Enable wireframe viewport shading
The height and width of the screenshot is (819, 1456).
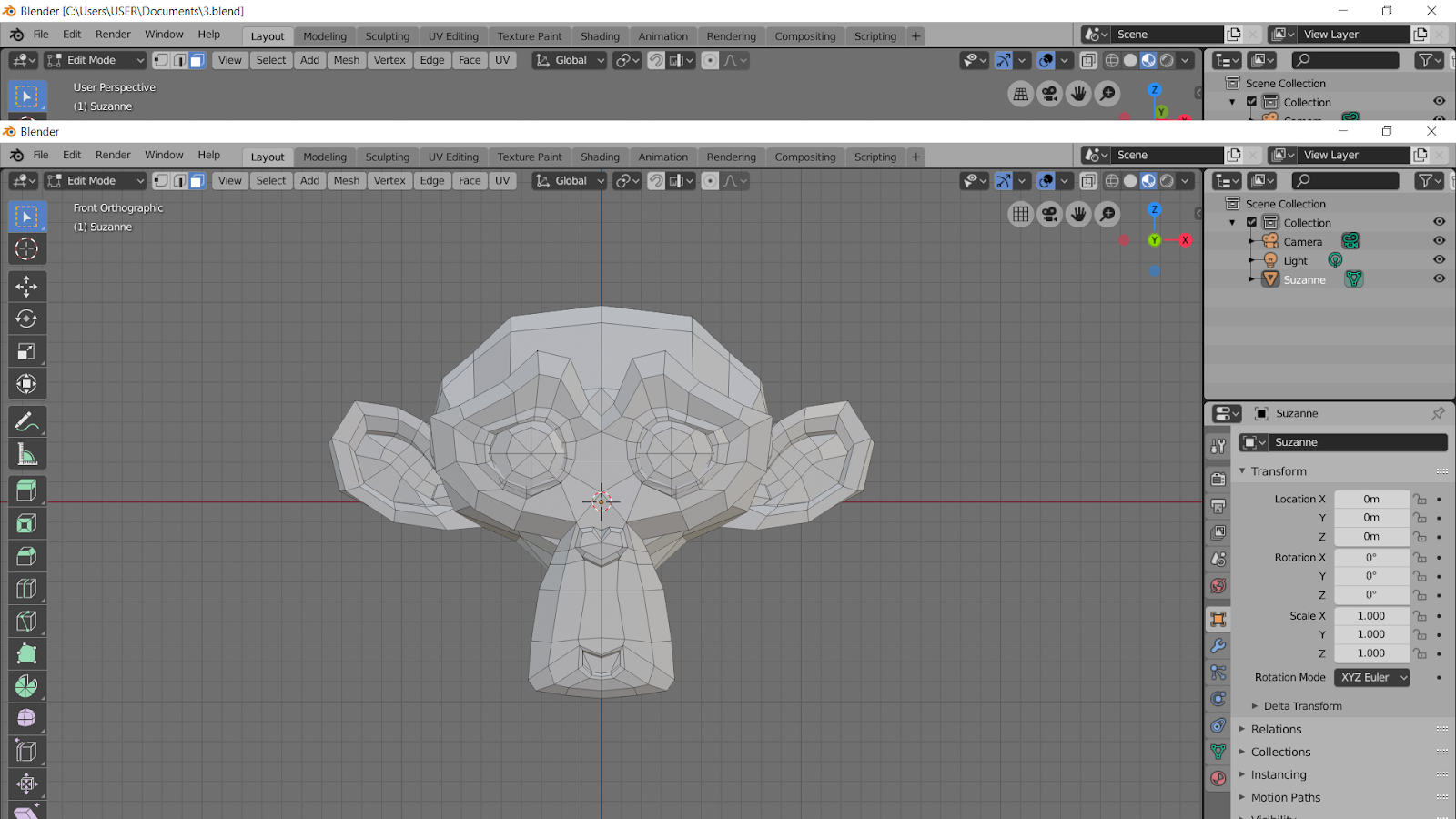point(1112,180)
